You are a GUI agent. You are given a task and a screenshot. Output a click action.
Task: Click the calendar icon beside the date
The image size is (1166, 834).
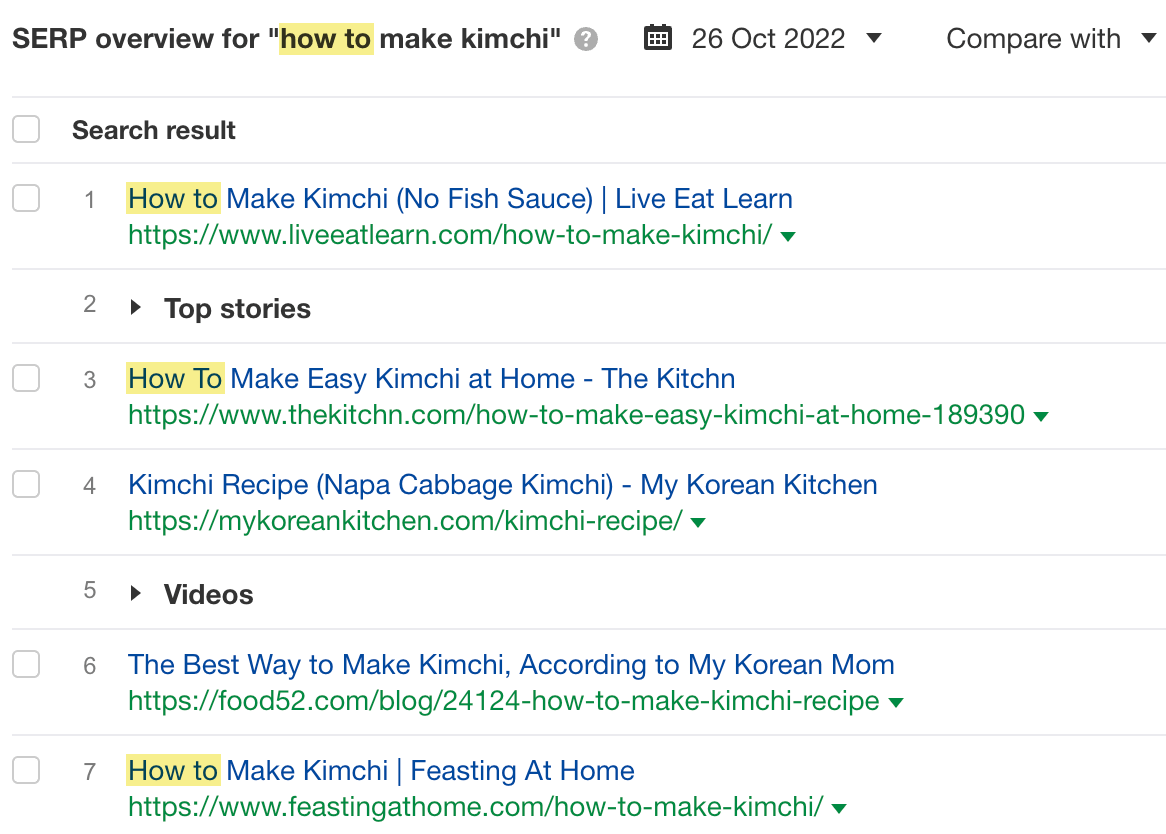657,37
